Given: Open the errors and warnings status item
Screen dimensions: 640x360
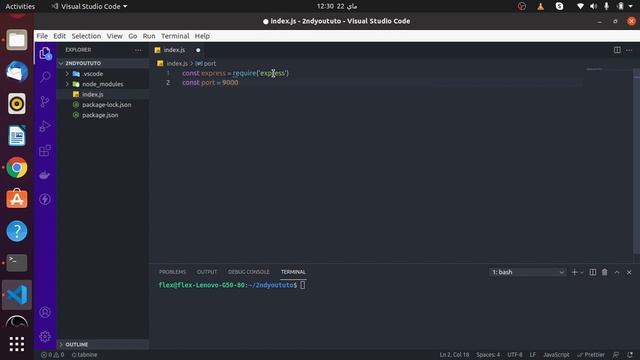Looking at the screenshot, I should [53, 355].
